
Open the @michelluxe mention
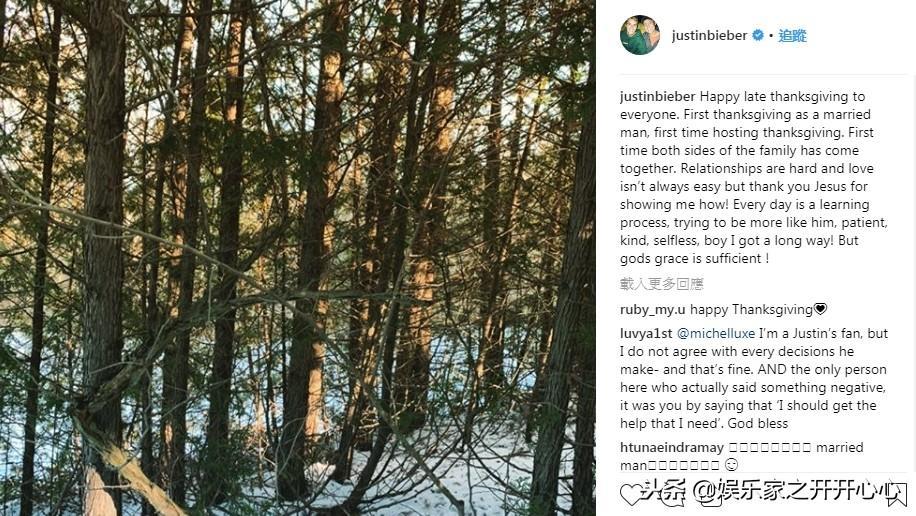[x=718, y=333]
